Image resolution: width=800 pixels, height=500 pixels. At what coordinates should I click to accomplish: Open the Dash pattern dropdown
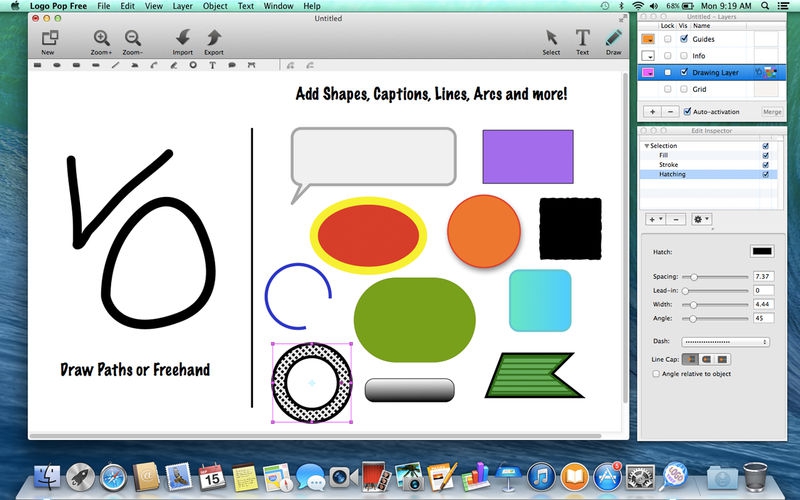point(726,341)
